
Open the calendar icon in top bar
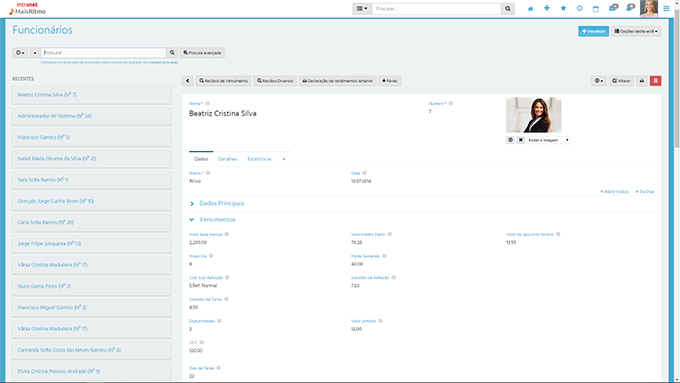(x=595, y=9)
